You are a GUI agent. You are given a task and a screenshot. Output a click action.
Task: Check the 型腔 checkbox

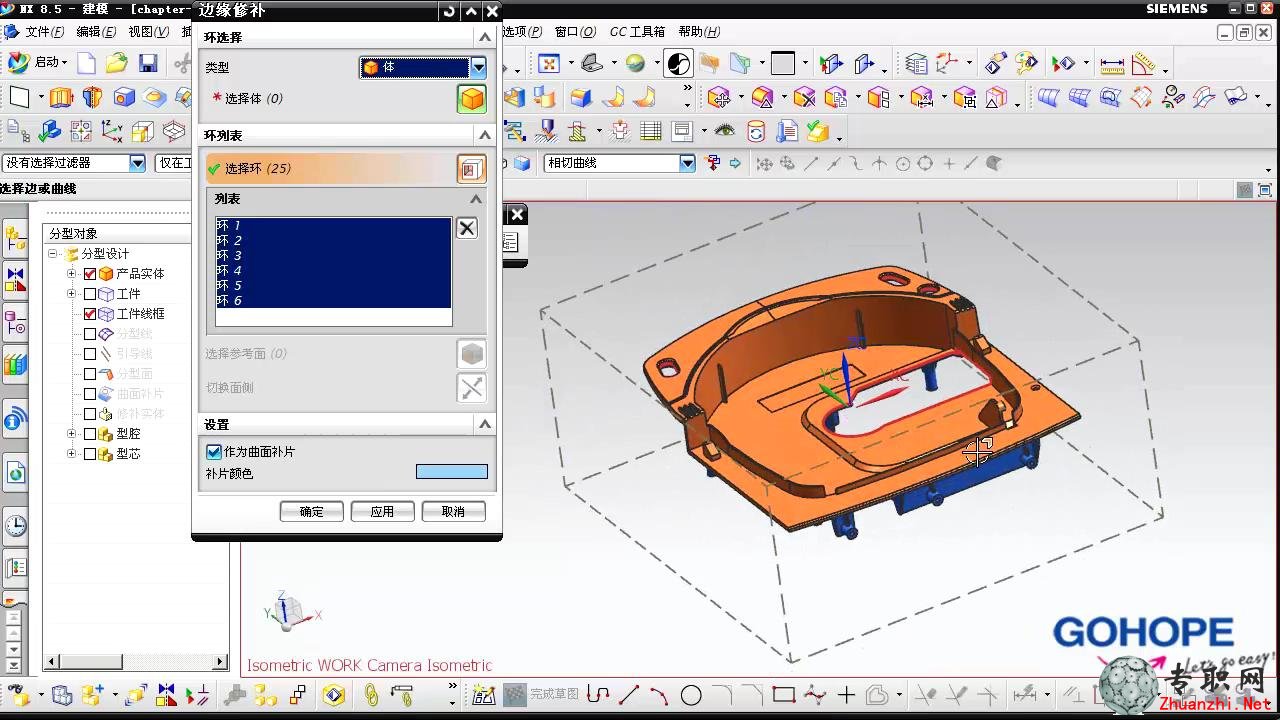coord(90,434)
